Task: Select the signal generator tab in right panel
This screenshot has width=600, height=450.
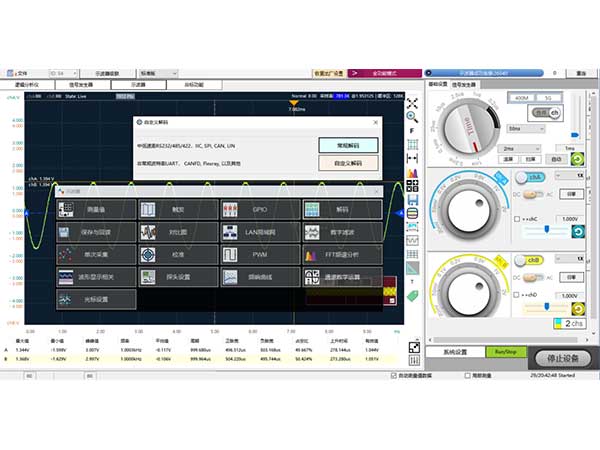Action: tap(464, 85)
